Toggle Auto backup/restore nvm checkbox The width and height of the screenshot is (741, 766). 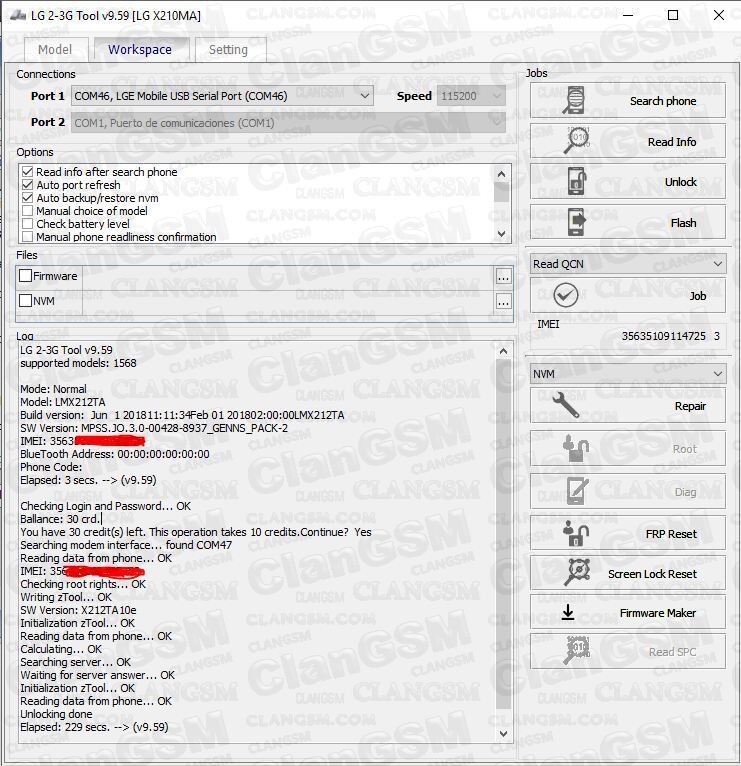point(27,198)
